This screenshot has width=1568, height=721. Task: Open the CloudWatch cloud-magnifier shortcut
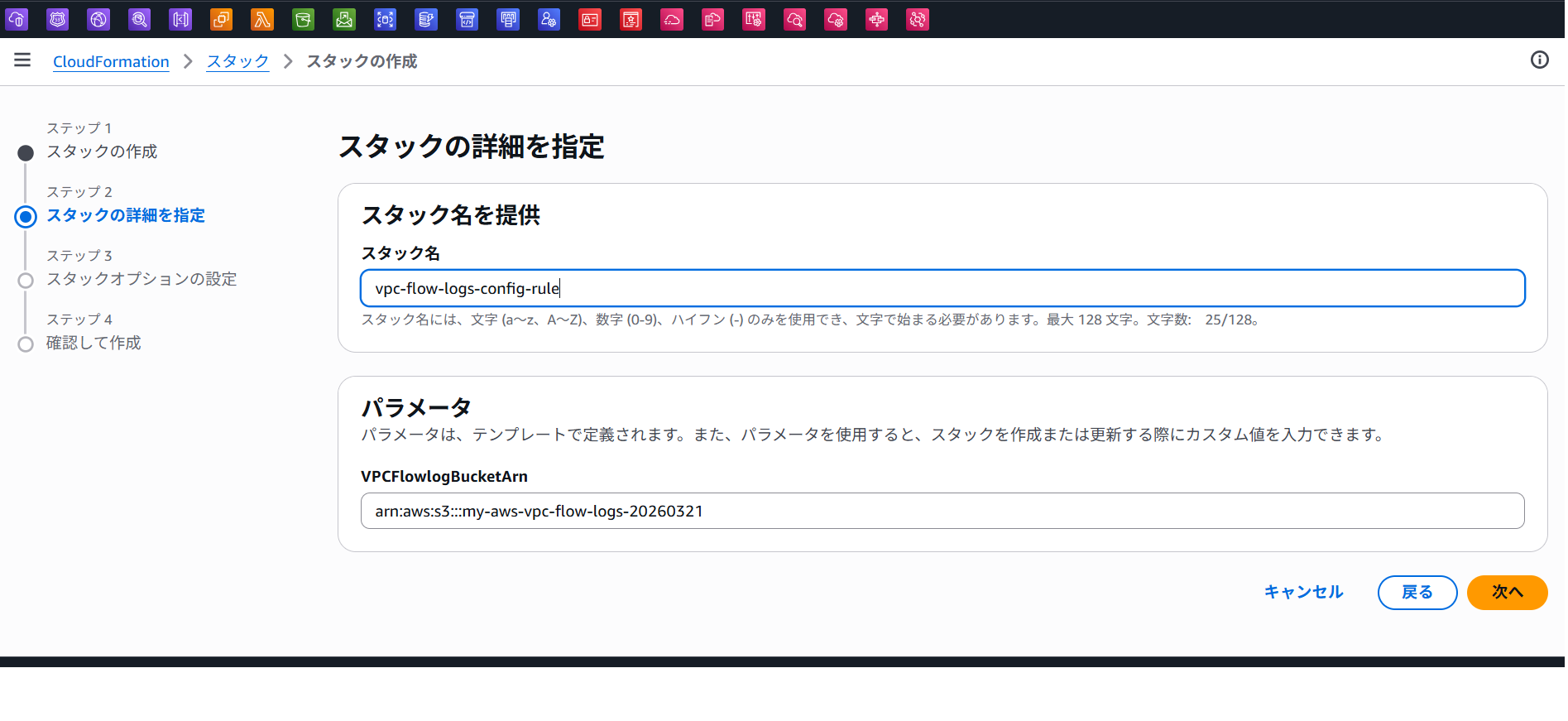pyautogui.click(x=794, y=19)
